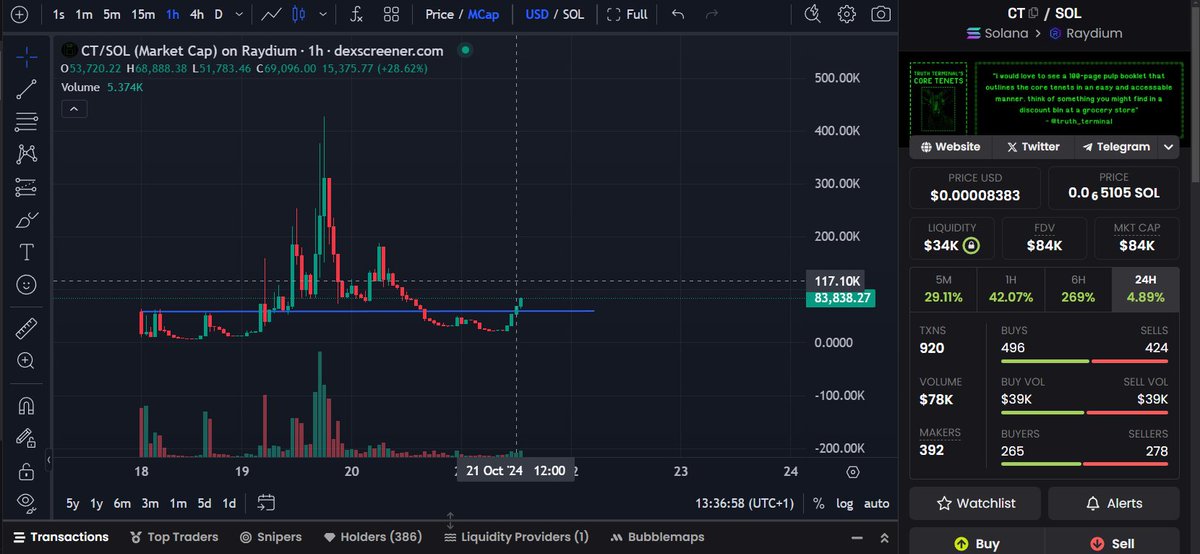This screenshot has height=554, width=1200.
Task: Open the indicators fx menu
Action: pyautogui.click(x=357, y=14)
